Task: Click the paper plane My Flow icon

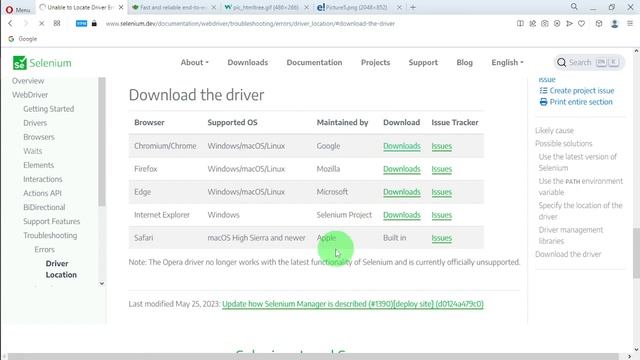Action: [569, 24]
